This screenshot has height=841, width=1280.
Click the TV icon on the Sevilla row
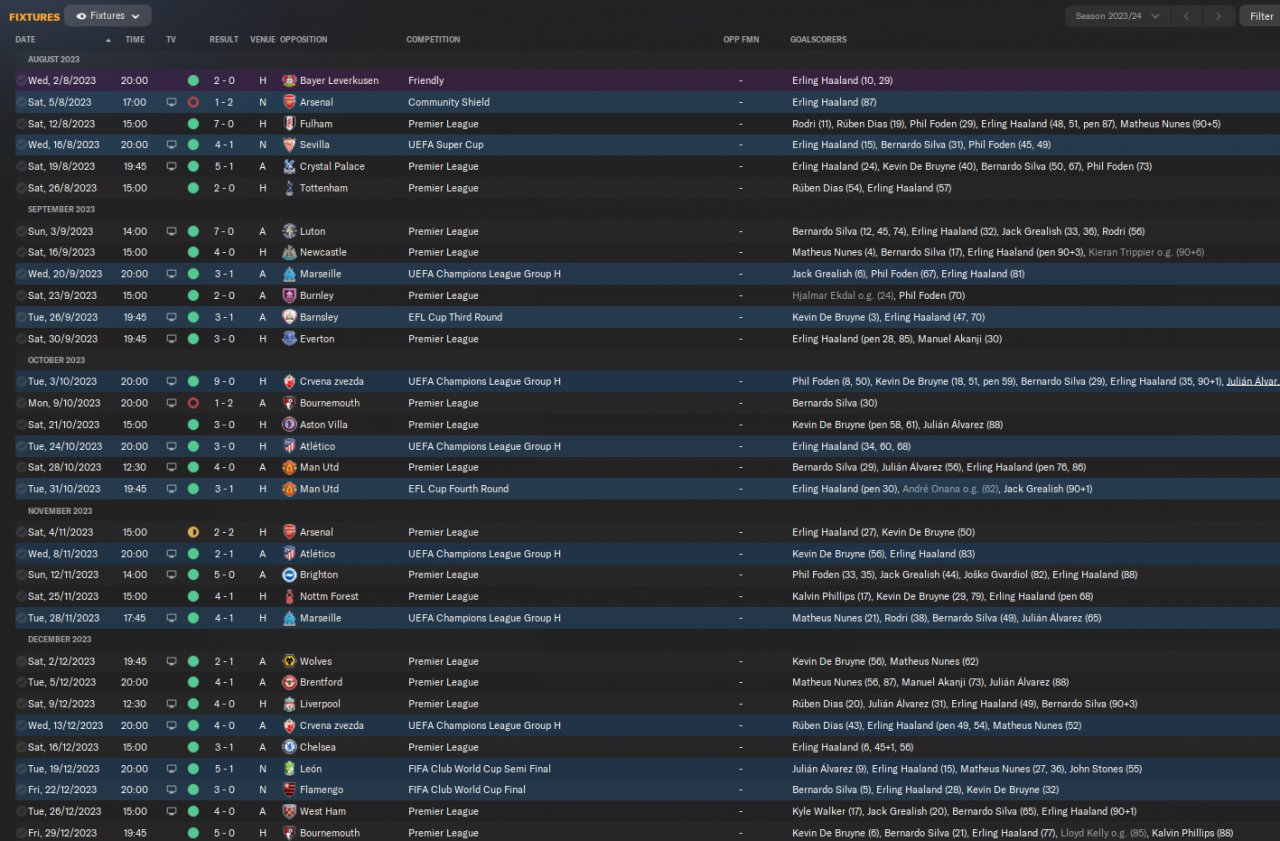pyautogui.click(x=171, y=145)
